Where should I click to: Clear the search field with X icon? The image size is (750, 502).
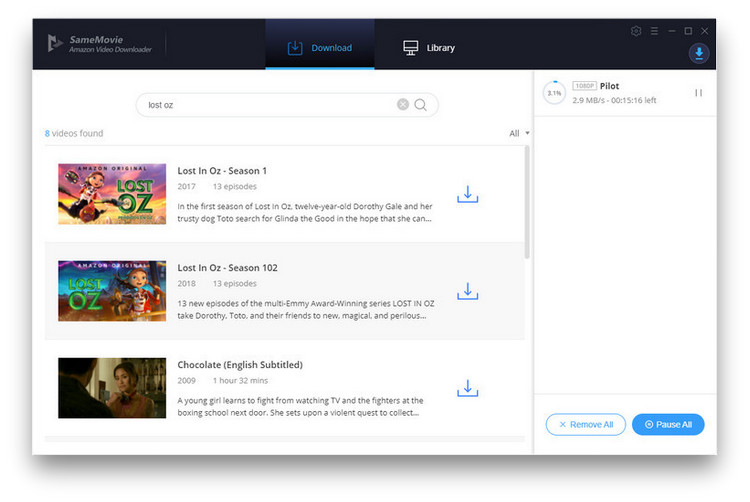pos(403,105)
